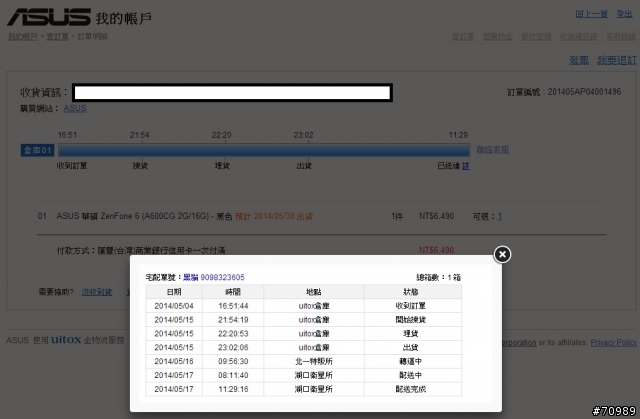Open the 發票 invoice link

click(579, 61)
